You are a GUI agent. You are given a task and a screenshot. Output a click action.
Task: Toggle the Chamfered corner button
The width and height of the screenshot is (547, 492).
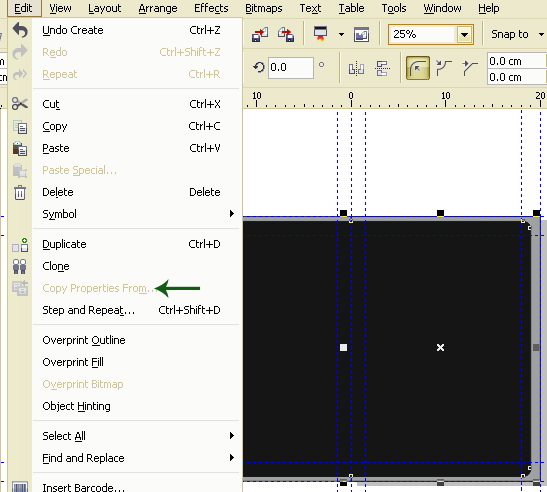[x=470, y=68]
